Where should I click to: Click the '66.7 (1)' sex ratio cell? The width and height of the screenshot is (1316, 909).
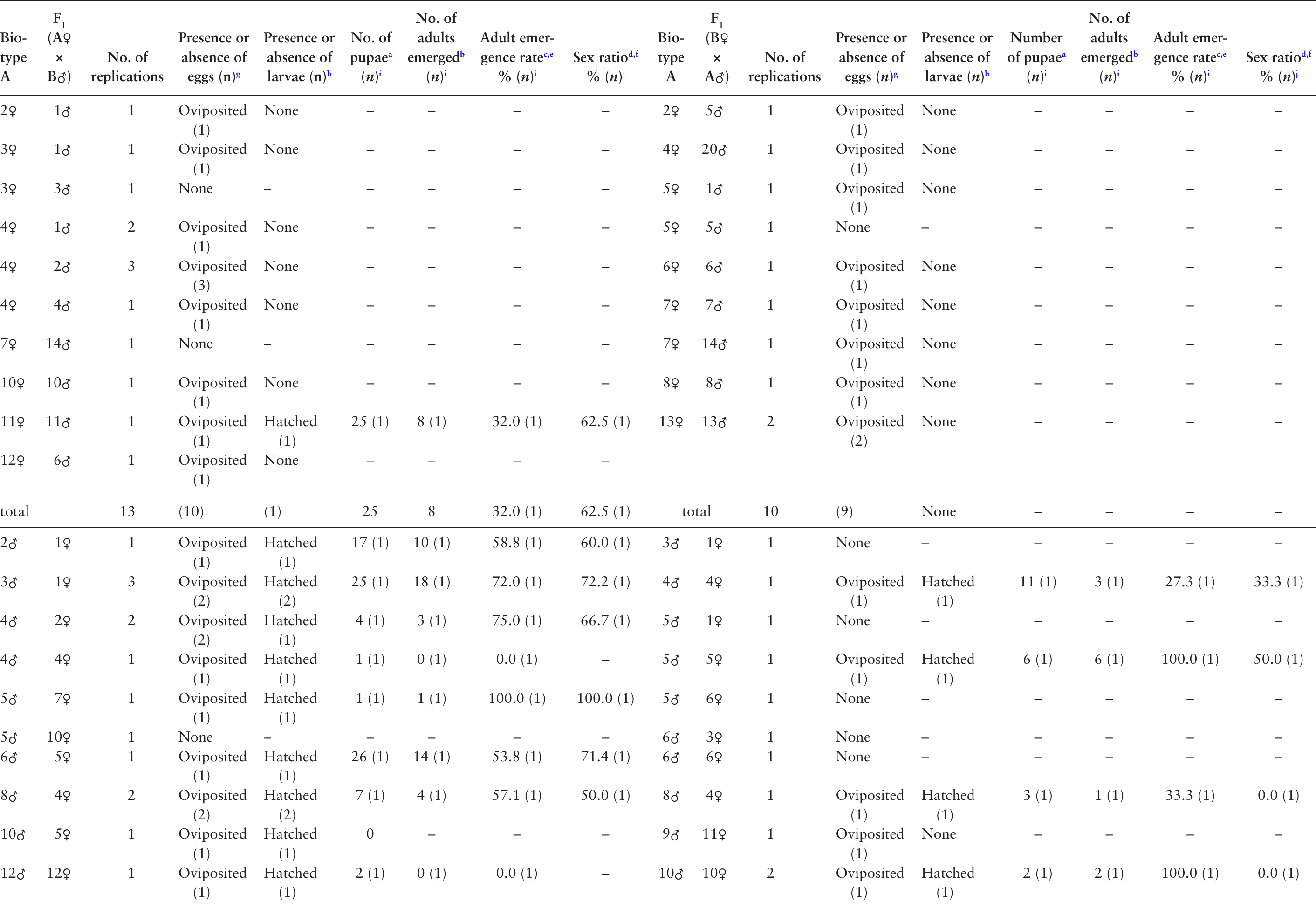click(605, 621)
